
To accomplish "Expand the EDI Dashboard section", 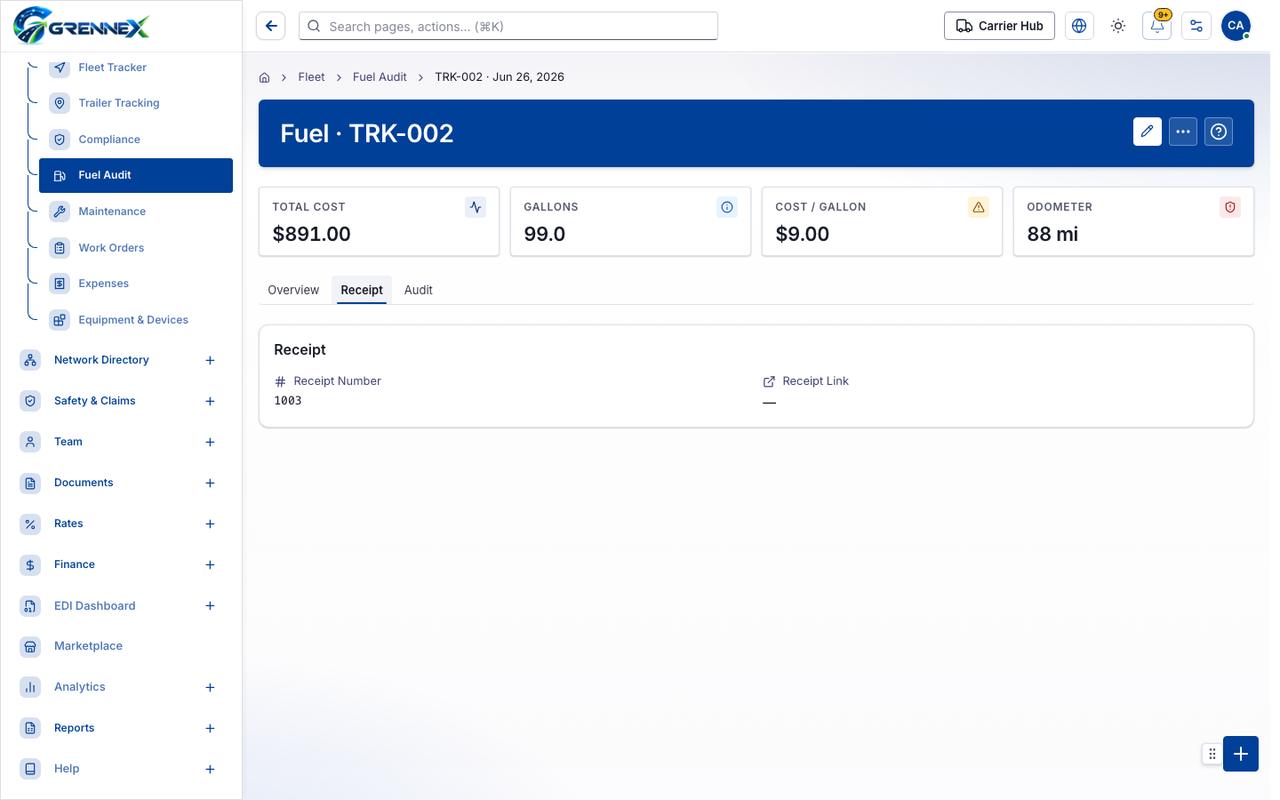I will [210, 606].
